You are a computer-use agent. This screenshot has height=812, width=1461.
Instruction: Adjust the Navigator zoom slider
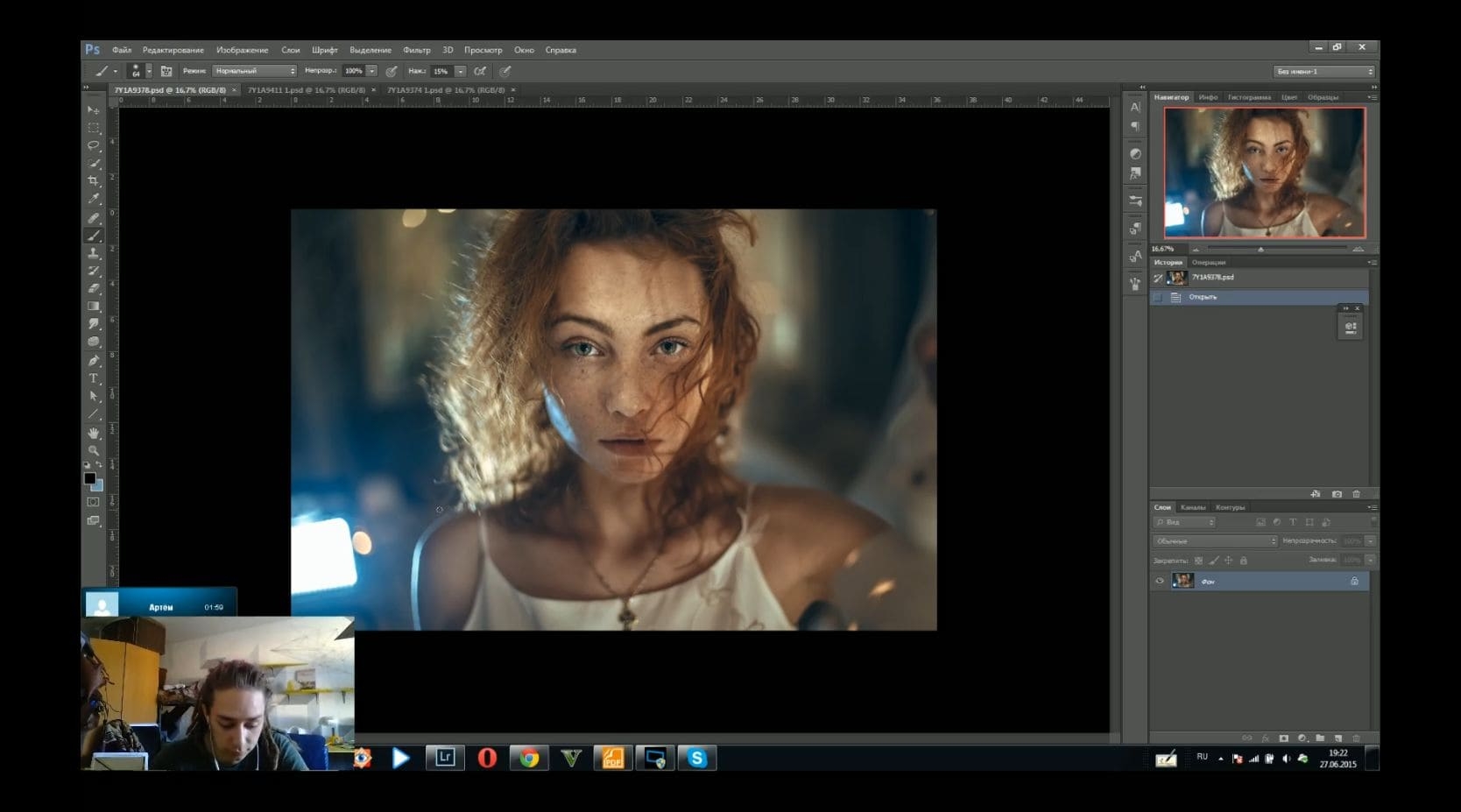[1260, 250]
